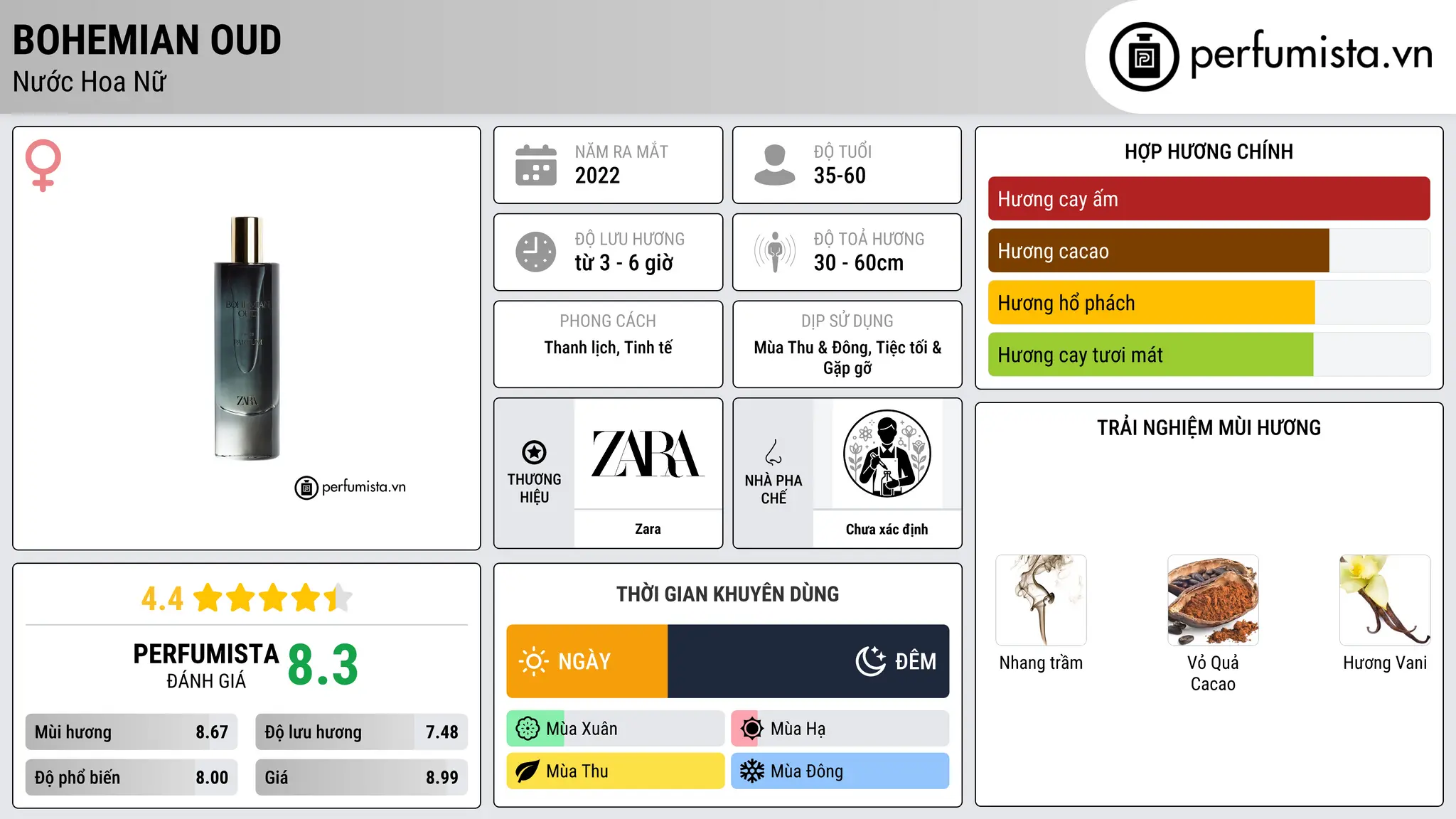1456x819 pixels.
Task: Click the Giá 8.99 score bar
Action: pyautogui.click(x=362, y=778)
